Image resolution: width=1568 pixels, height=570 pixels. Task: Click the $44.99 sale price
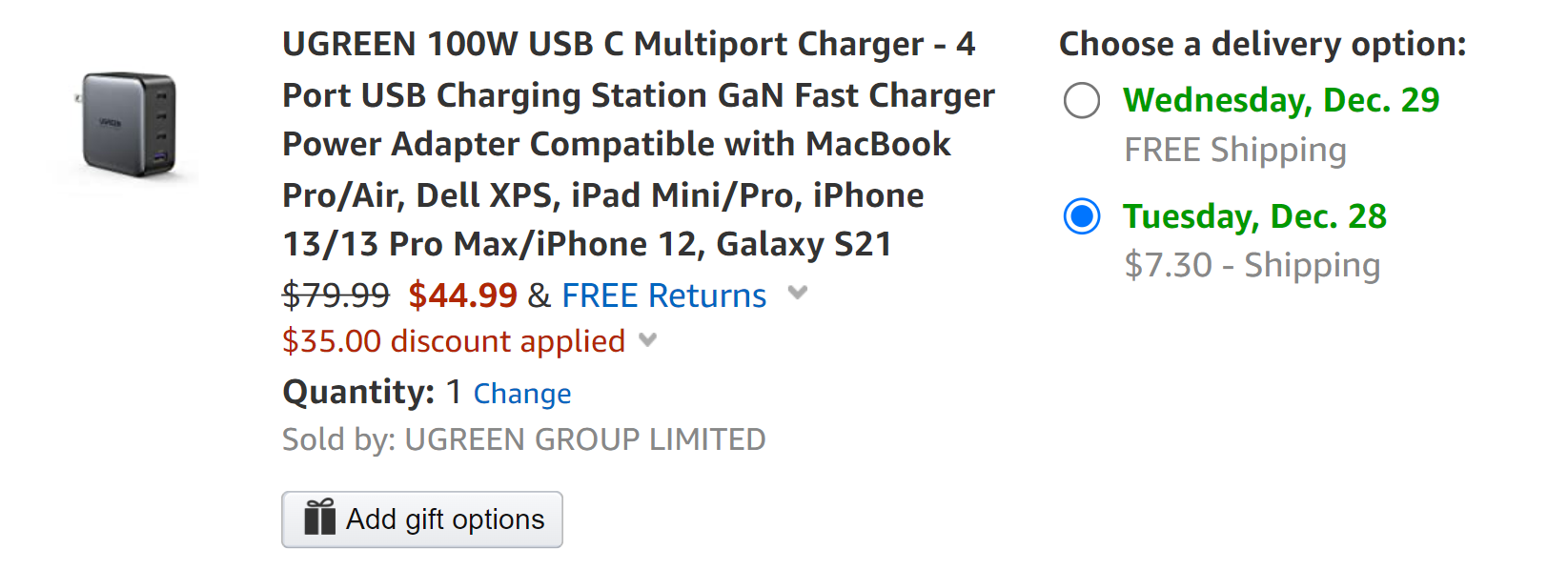click(464, 295)
